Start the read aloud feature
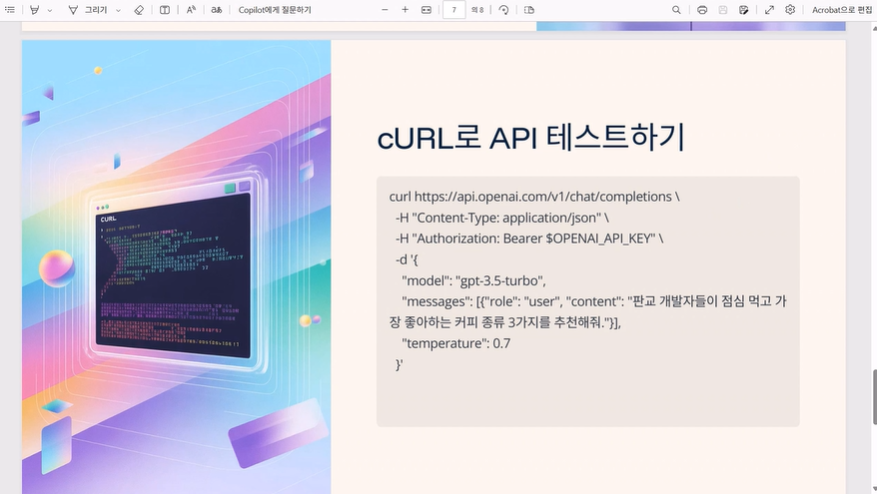The image size is (877, 494). (191, 10)
